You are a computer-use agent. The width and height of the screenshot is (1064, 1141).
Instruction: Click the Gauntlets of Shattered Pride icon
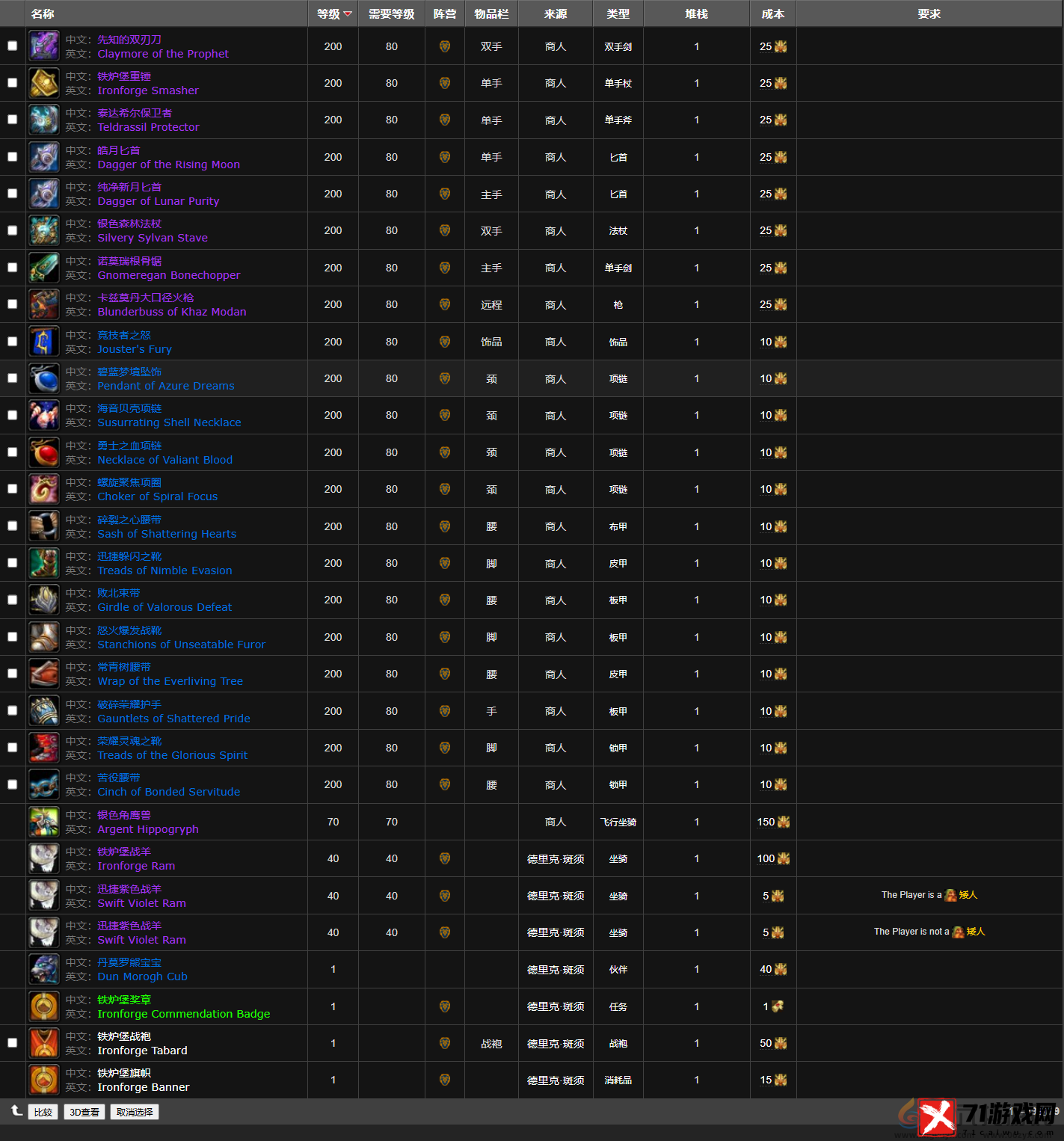point(44,711)
